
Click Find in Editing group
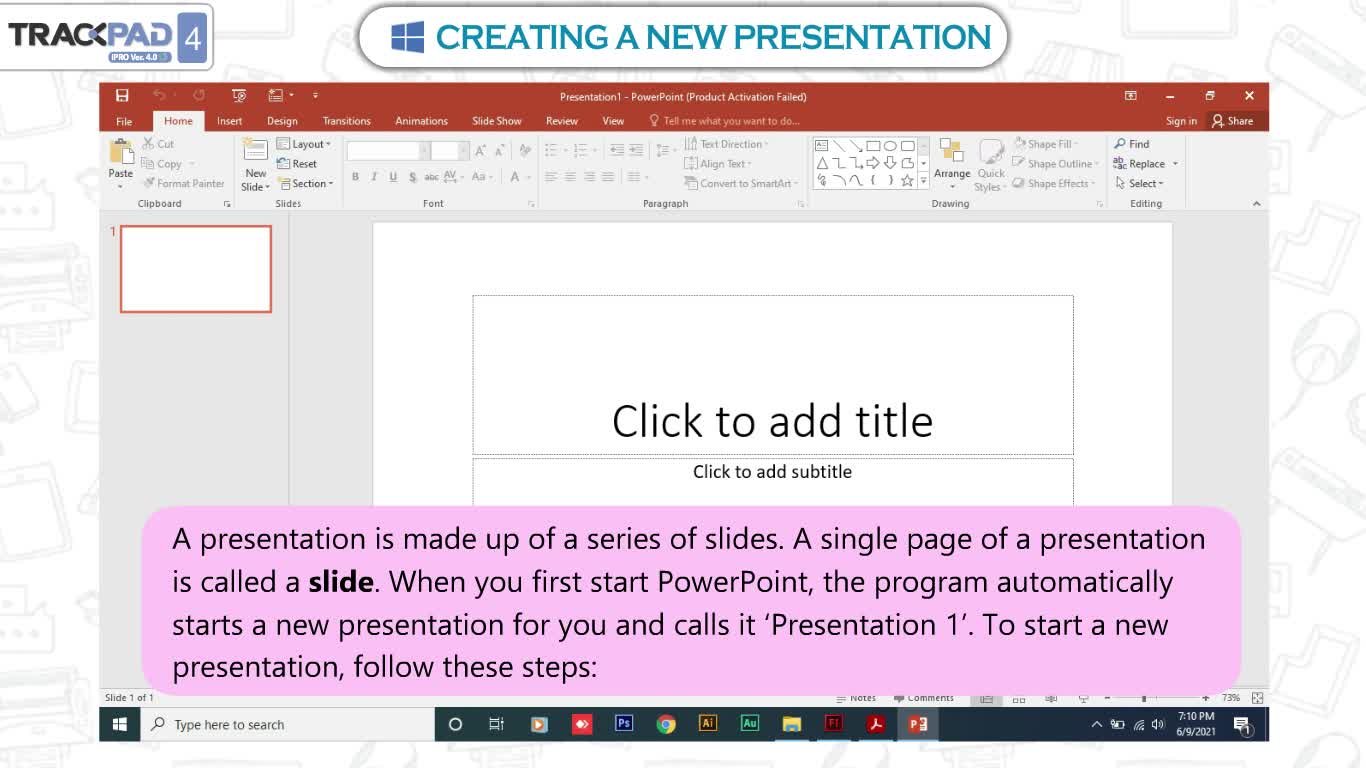1132,144
